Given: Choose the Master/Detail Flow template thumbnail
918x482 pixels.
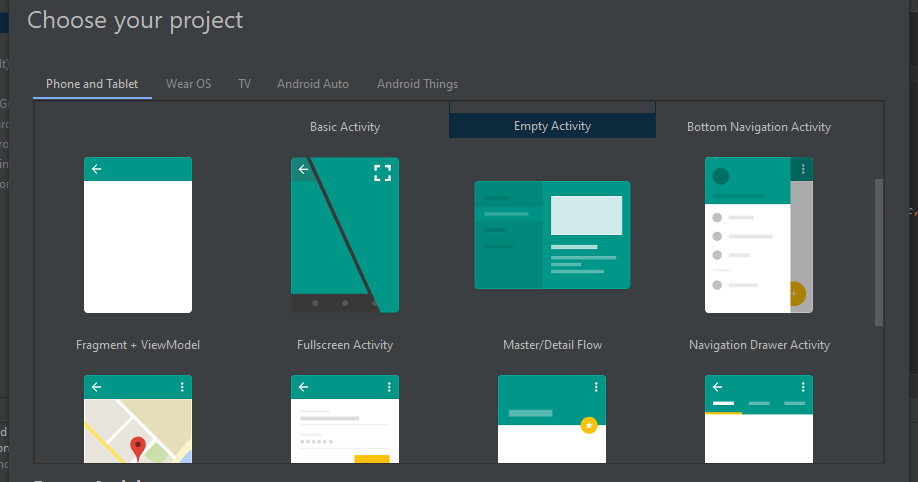Looking at the screenshot, I should (x=552, y=235).
